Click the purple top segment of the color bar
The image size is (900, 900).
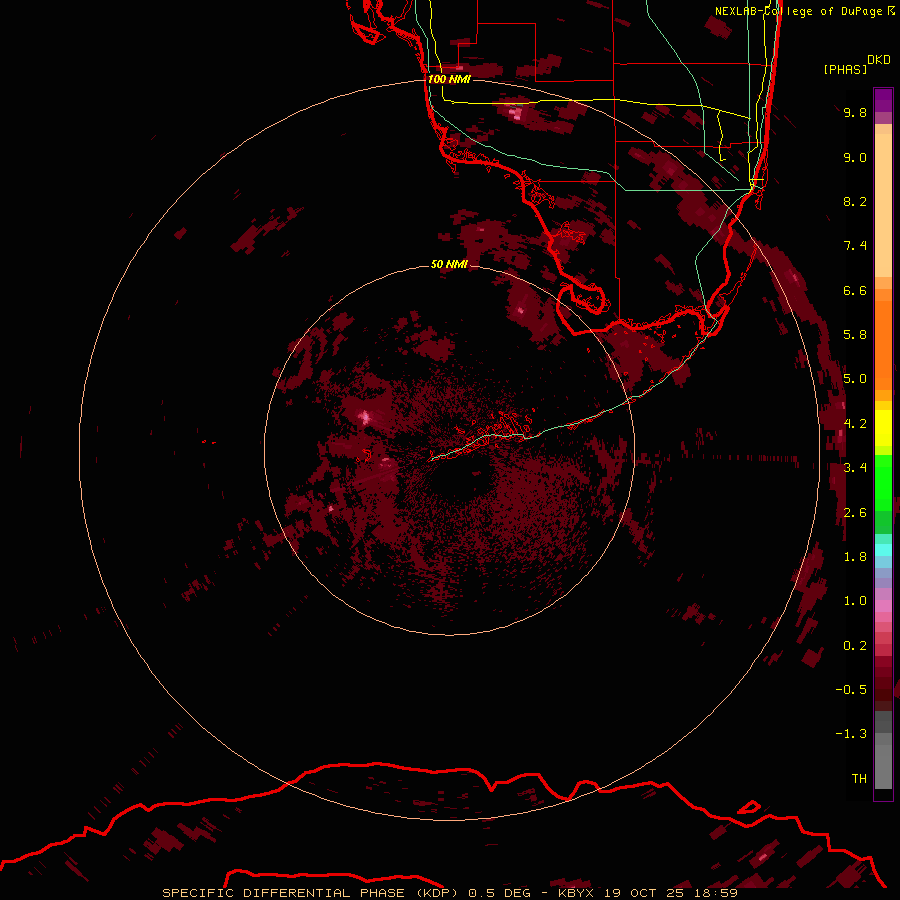(883, 100)
